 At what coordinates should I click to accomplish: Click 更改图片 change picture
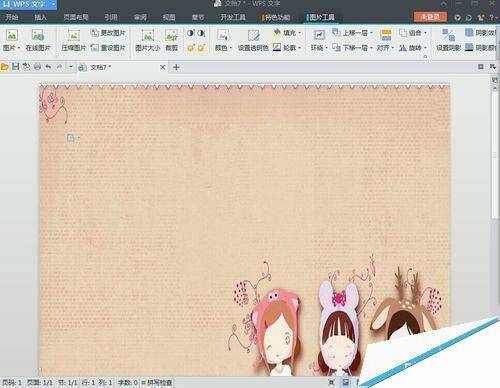pos(108,33)
